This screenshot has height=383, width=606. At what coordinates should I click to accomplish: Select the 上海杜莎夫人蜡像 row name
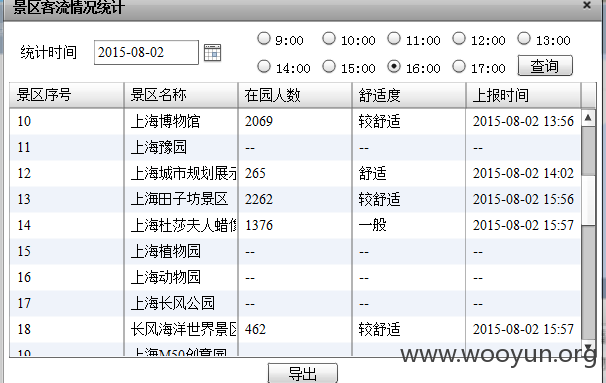(x=184, y=225)
